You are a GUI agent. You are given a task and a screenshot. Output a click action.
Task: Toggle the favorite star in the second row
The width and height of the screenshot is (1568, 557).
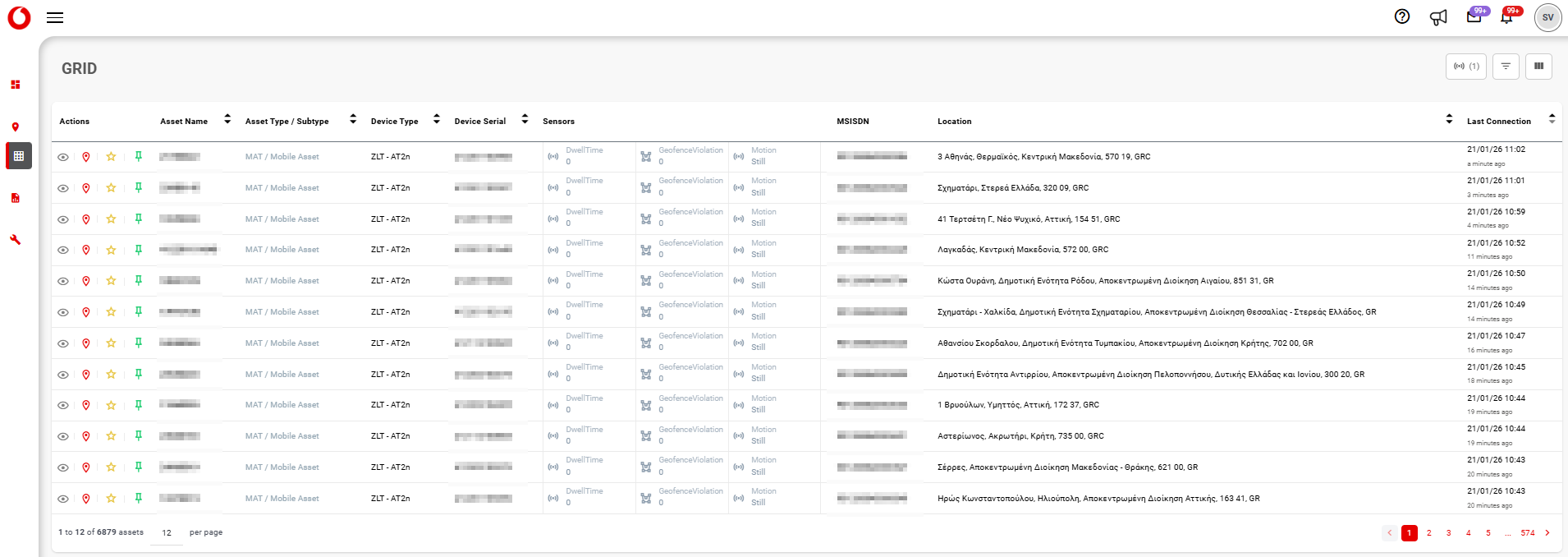point(111,188)
